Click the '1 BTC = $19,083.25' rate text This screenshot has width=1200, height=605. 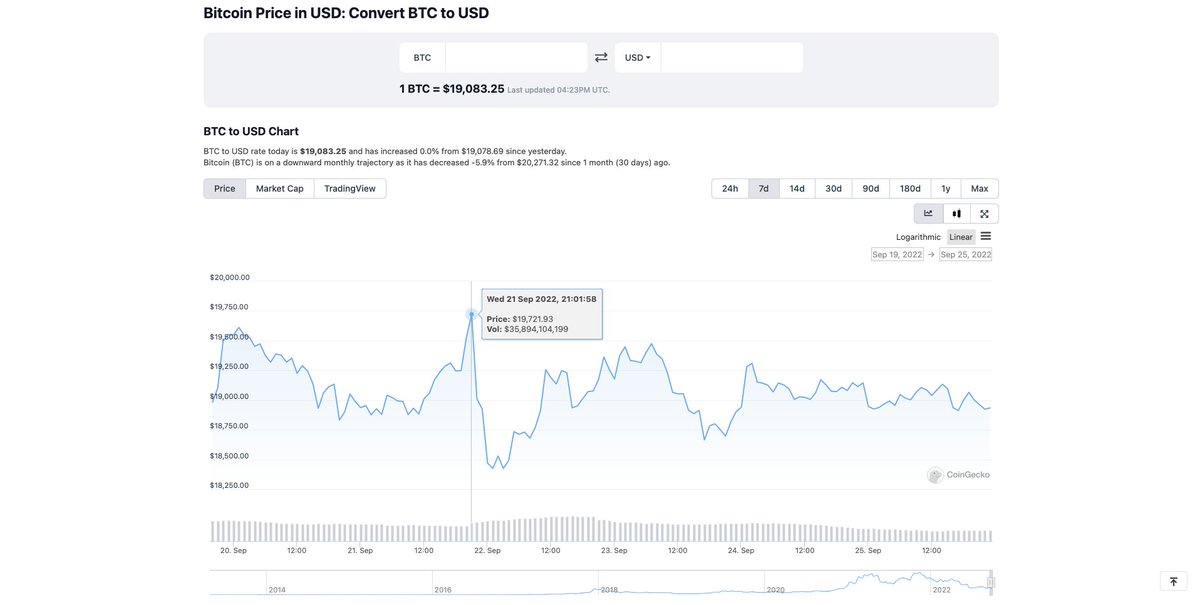[x=452, y=88]
